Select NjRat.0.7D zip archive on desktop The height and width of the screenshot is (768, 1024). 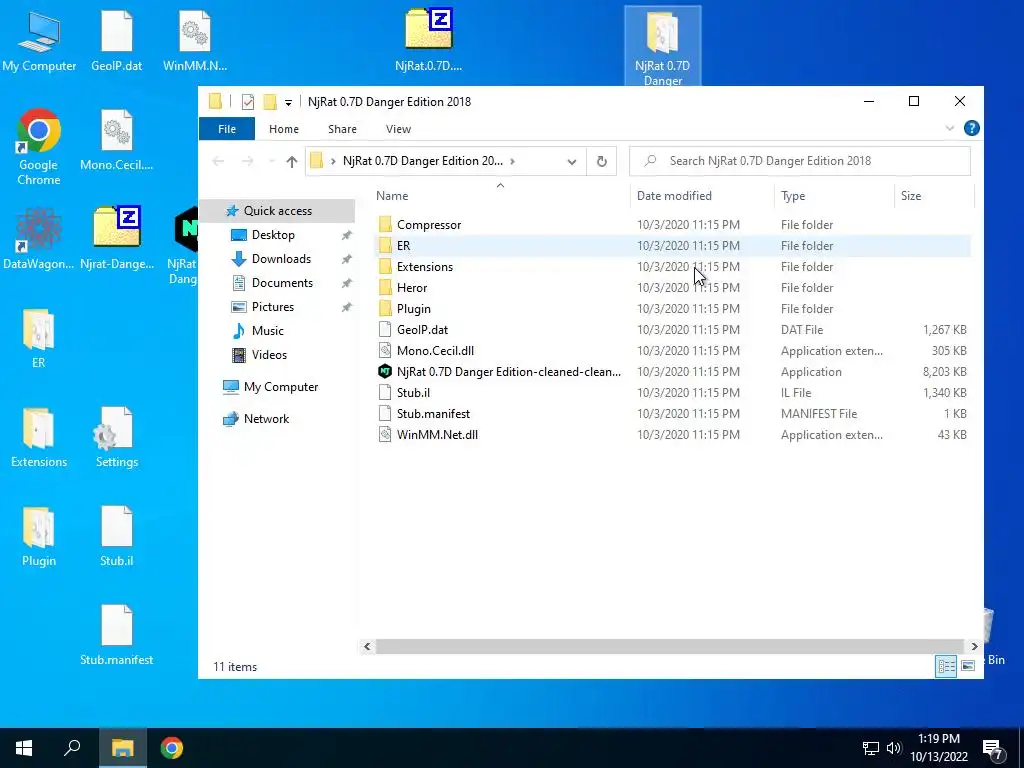[x=428, y=40]
